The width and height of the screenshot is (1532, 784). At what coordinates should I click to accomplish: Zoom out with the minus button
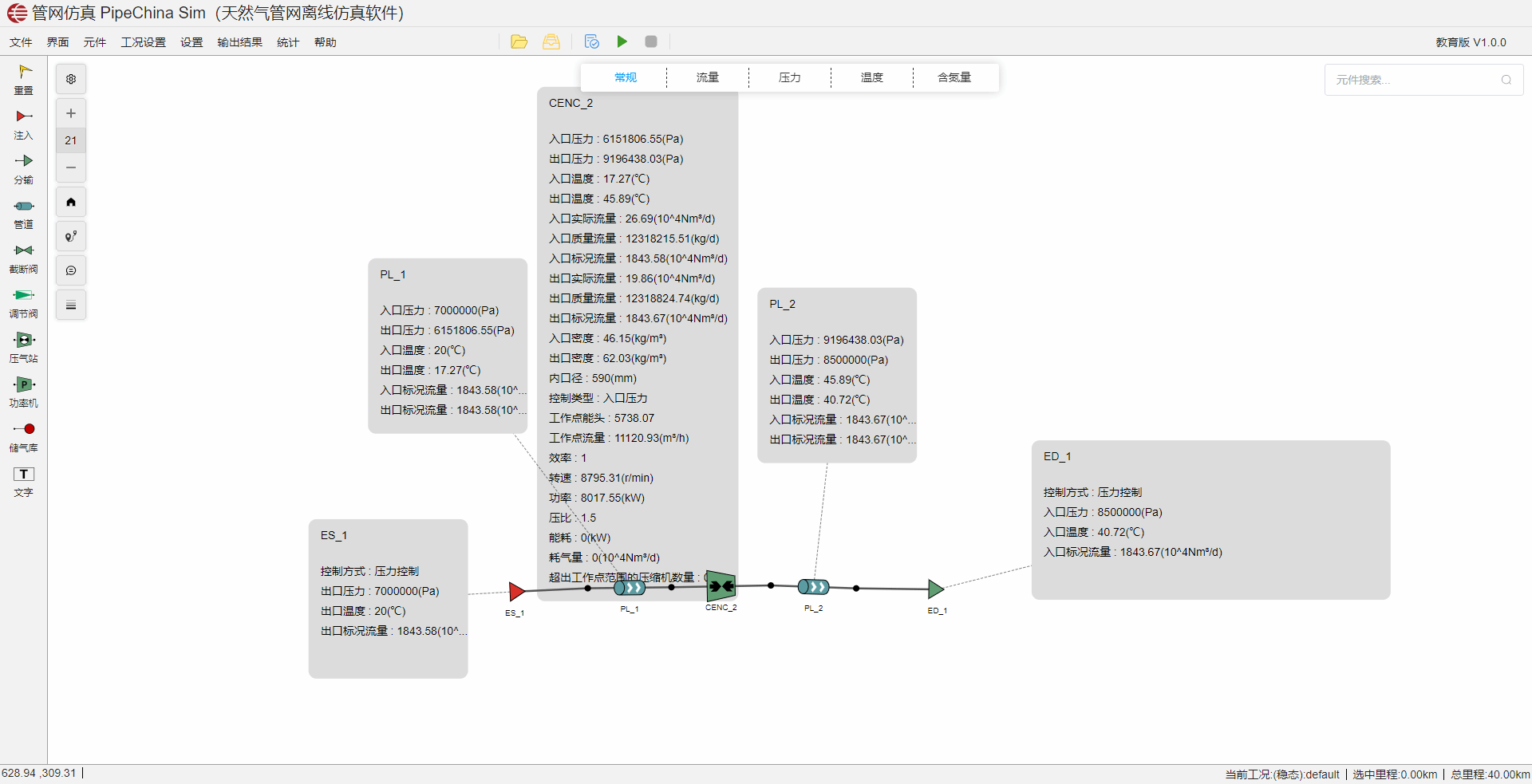[x=71, y=167]
